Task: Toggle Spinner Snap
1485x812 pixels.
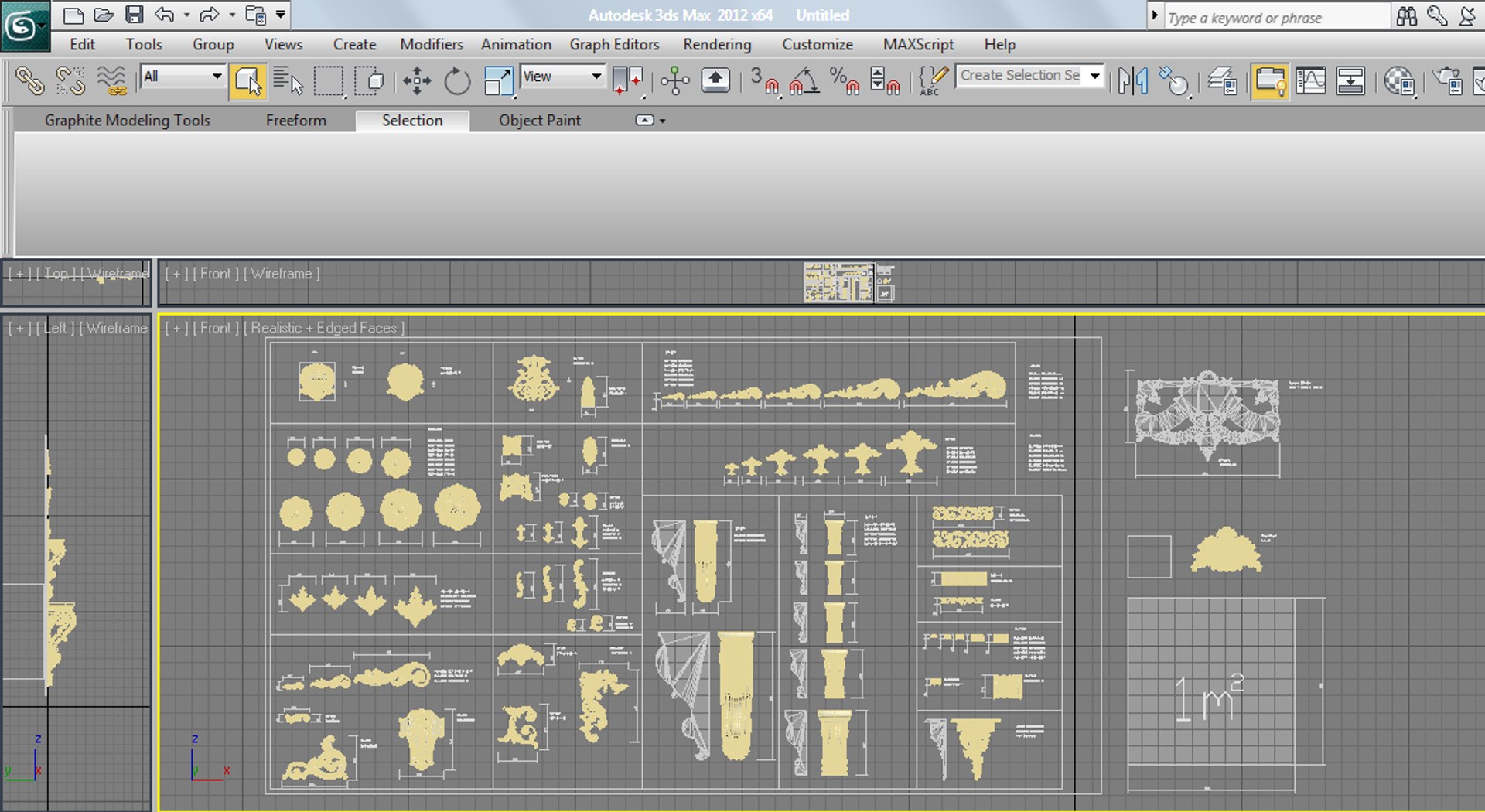Action: pos(885,80)
